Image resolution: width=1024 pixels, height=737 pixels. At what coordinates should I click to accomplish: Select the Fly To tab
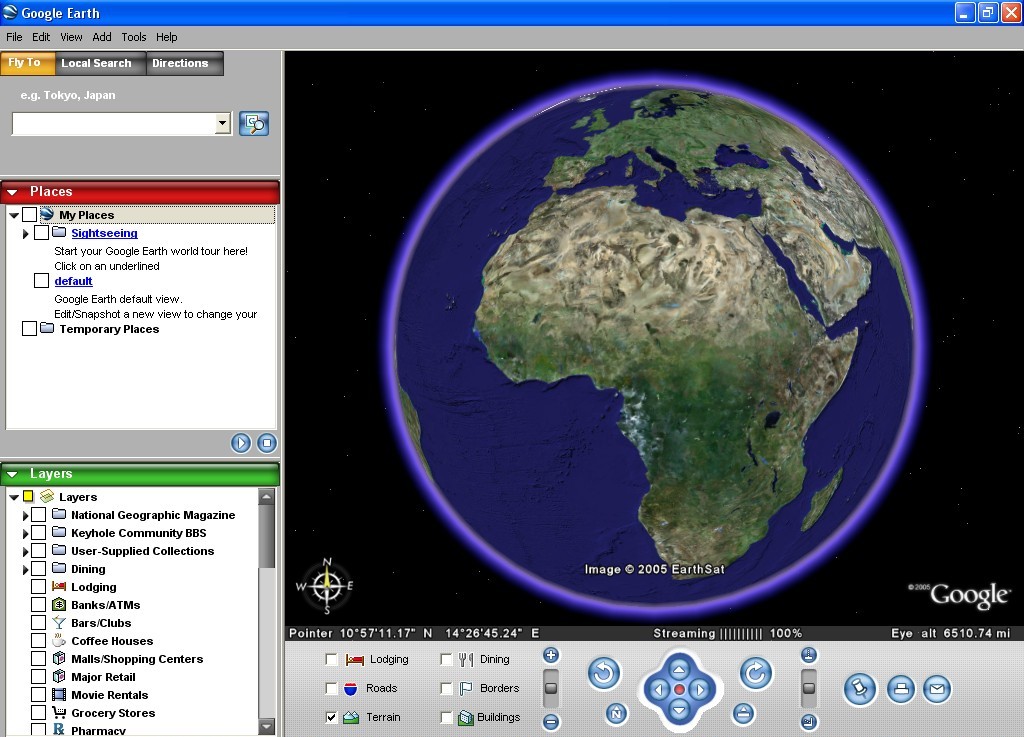coord(25,63)
